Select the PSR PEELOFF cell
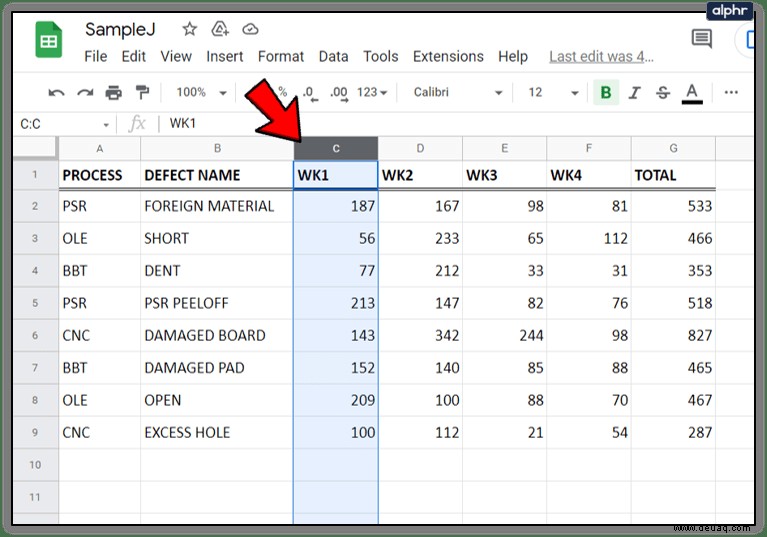This screenshot has height=537, width=767. pos(217,303)
